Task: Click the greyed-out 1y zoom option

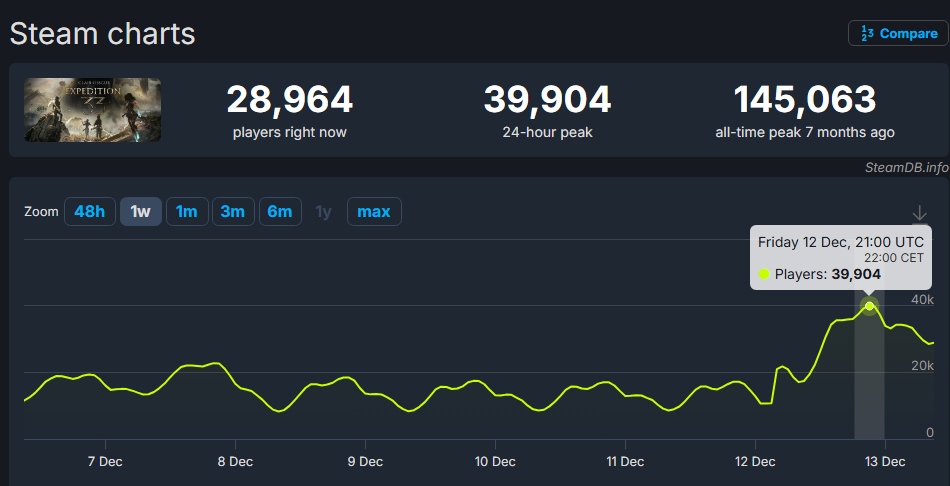Action: pos(323,212)
